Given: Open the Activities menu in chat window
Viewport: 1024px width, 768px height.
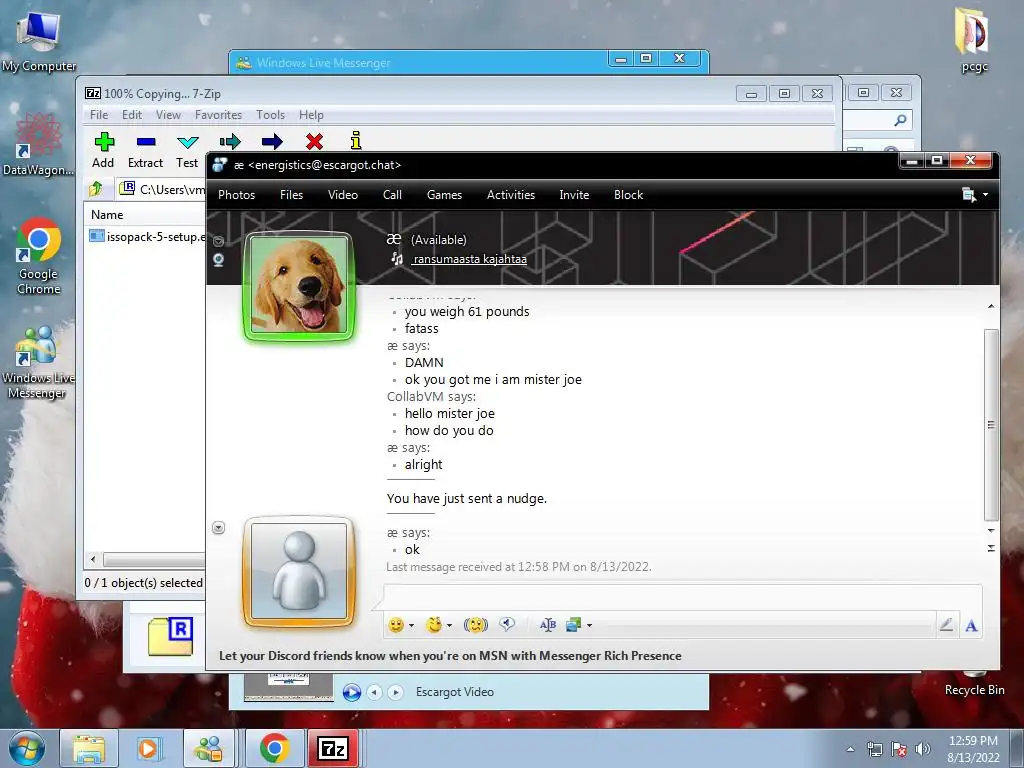Looking at the screenshot, I should 511,195.
